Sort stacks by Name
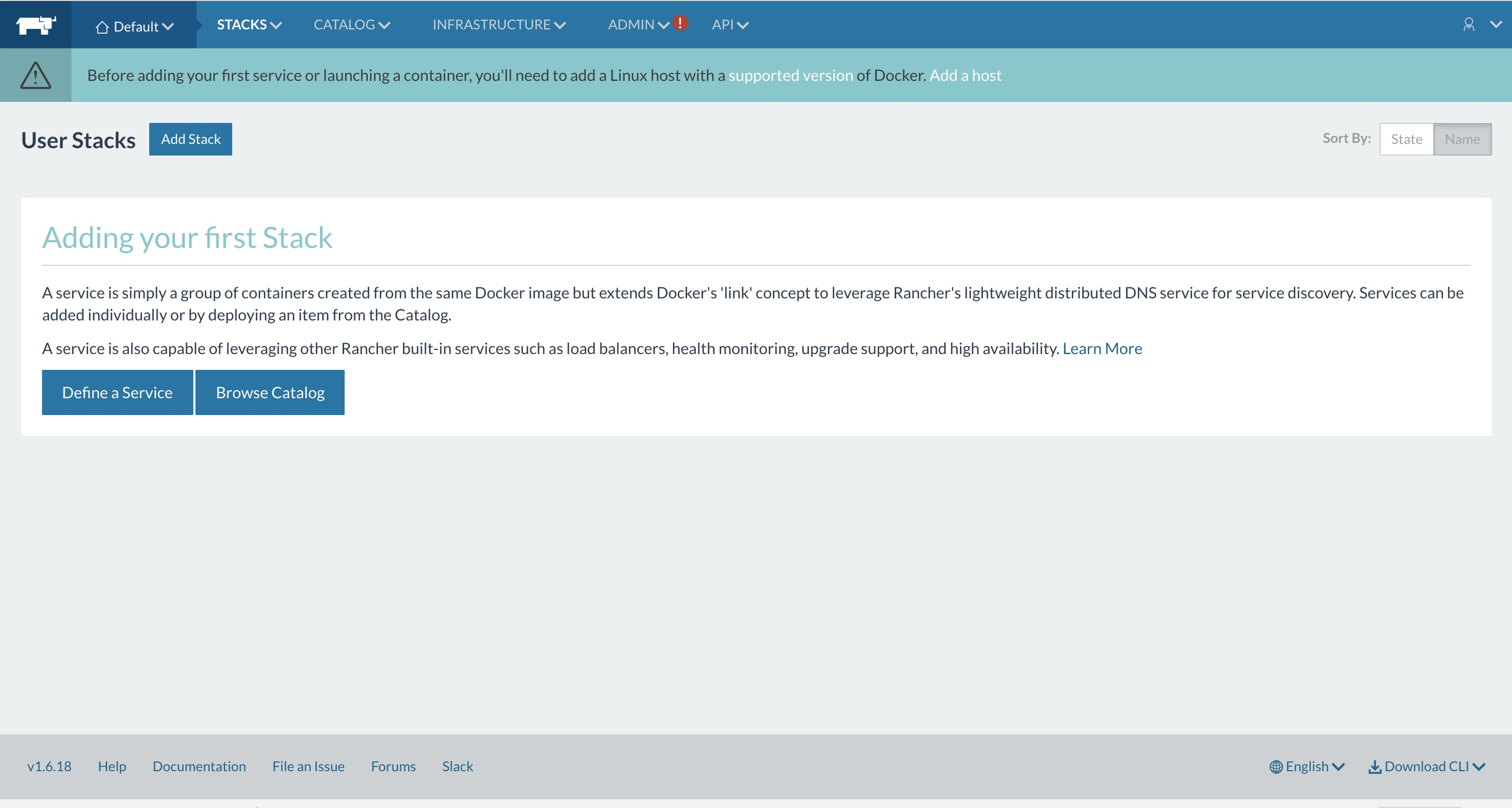Viewport: 1512px width, 808px height. click(1462, 139)
